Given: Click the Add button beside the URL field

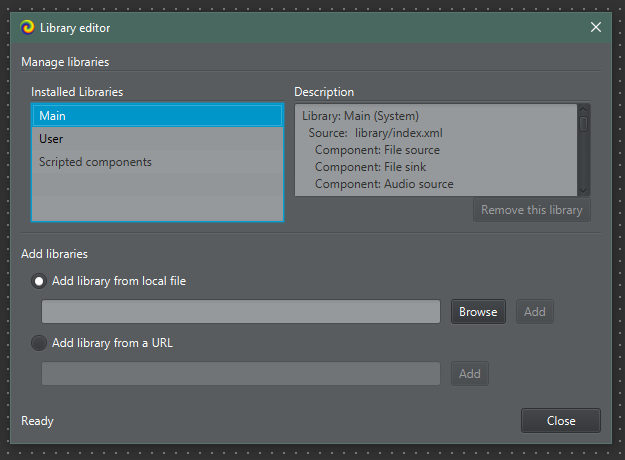Looking at the screenshot, I should coord(470,374).
